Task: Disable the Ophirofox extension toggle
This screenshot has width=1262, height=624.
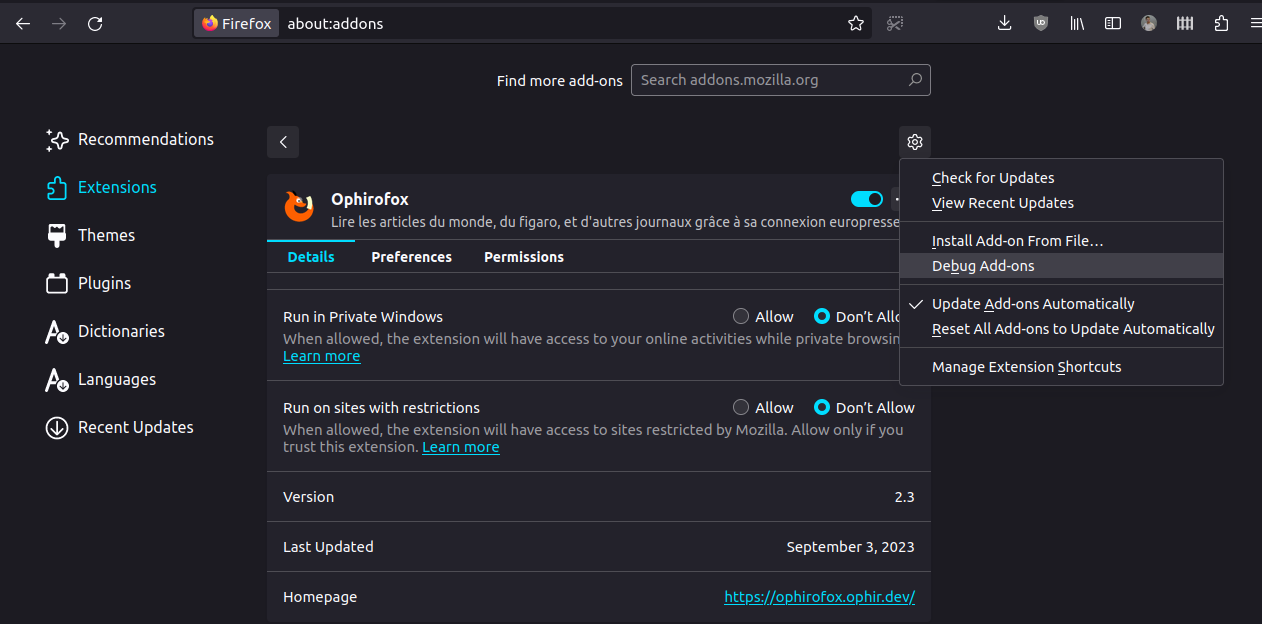Action: pyautogui.click(x=866, y=199)
